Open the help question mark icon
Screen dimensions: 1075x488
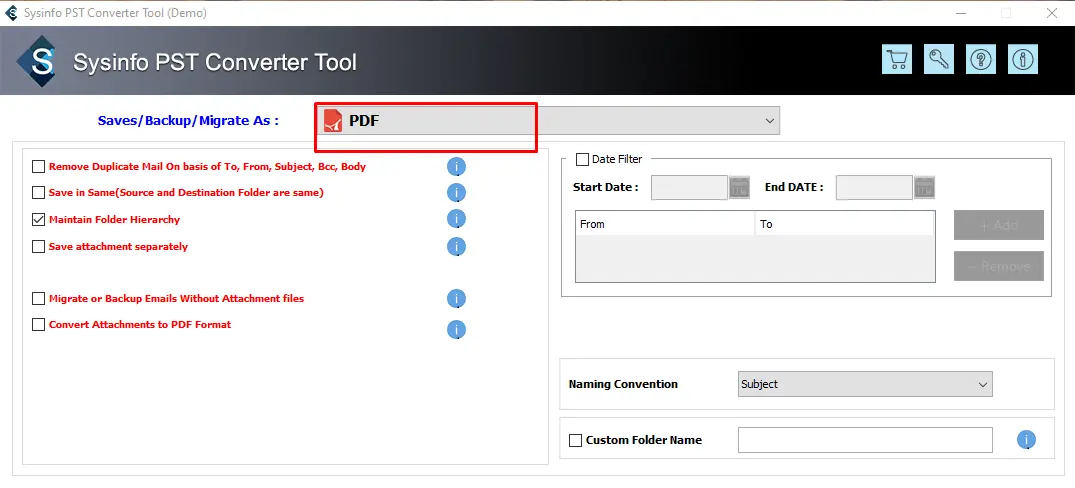tap(980, 60)
